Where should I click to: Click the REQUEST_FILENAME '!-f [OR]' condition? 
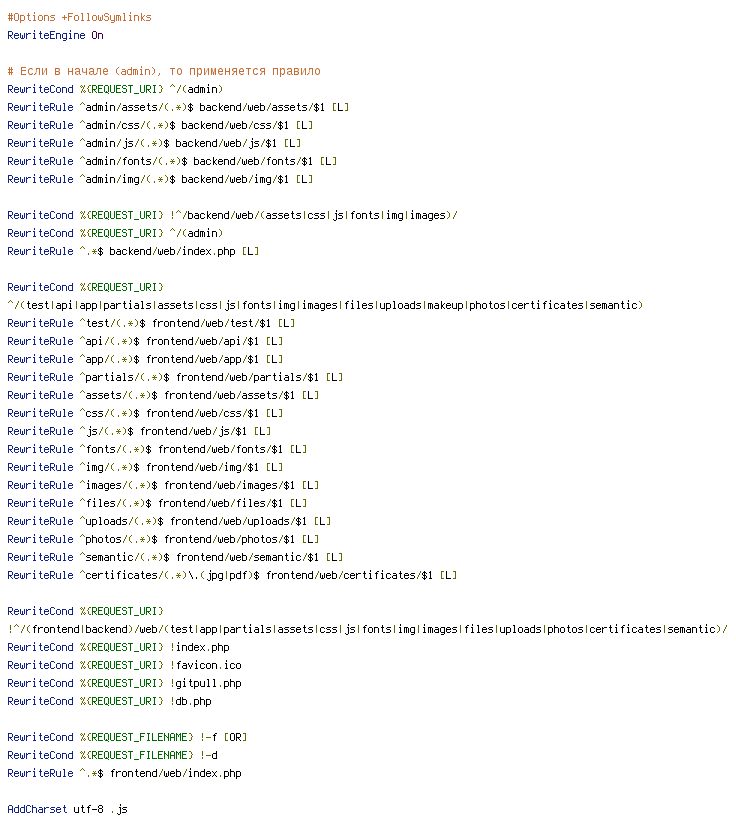(127, 738)
